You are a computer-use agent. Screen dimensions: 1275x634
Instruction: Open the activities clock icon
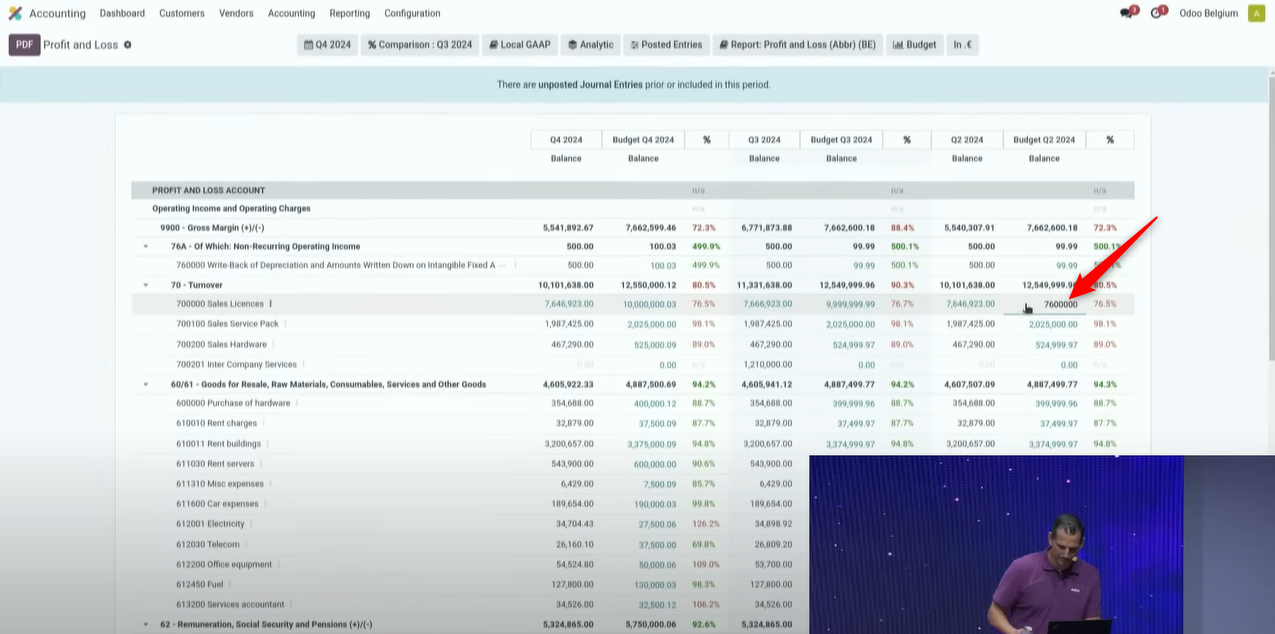[1157, 13]
